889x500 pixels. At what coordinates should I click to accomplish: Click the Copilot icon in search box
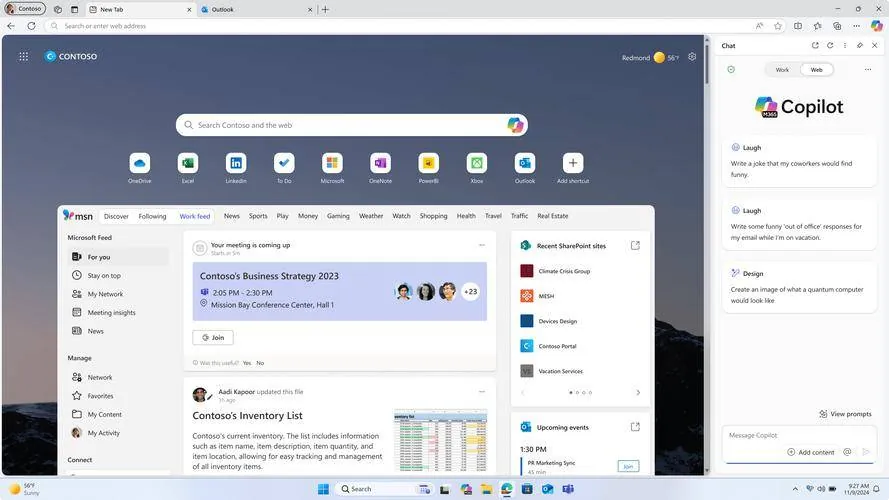515,125
